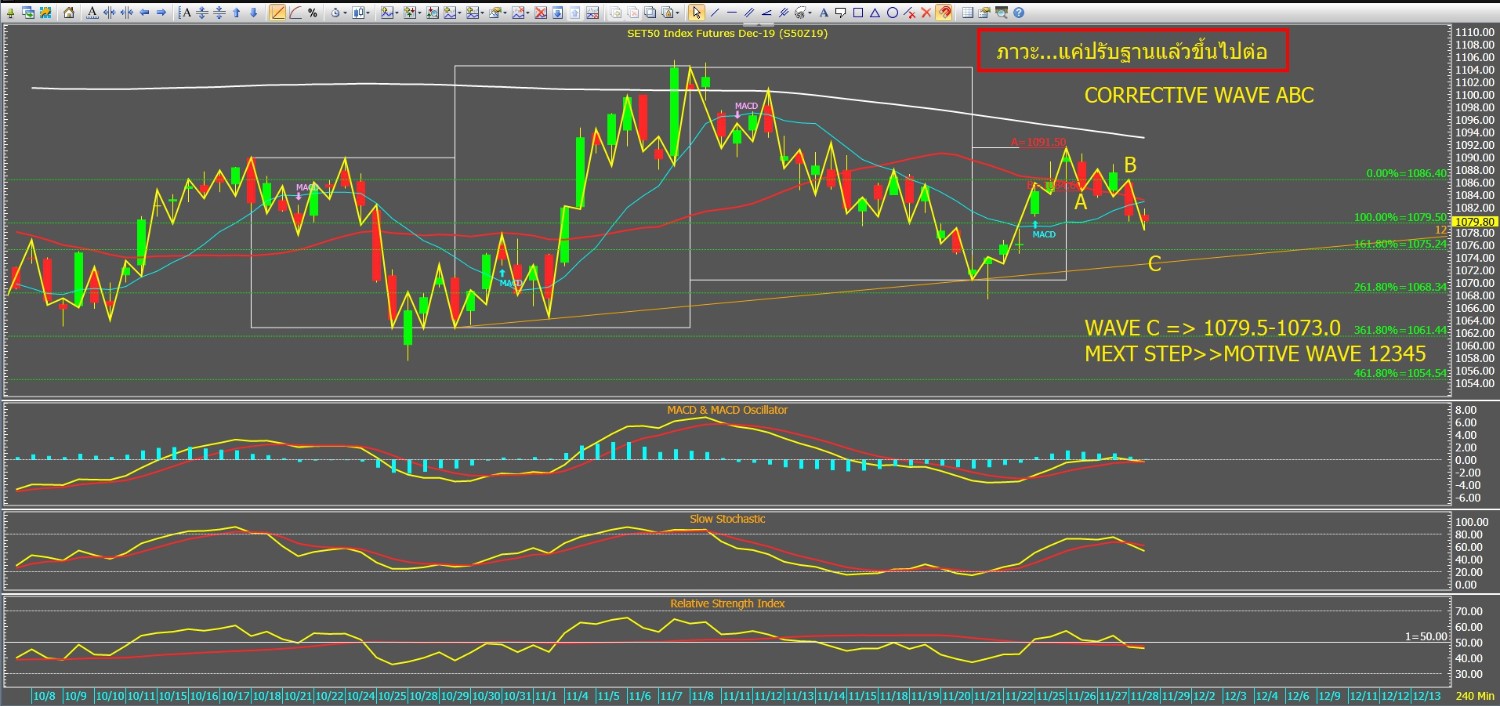
Task: Select the pitchfork drawing tool
Action: [784, 13]
